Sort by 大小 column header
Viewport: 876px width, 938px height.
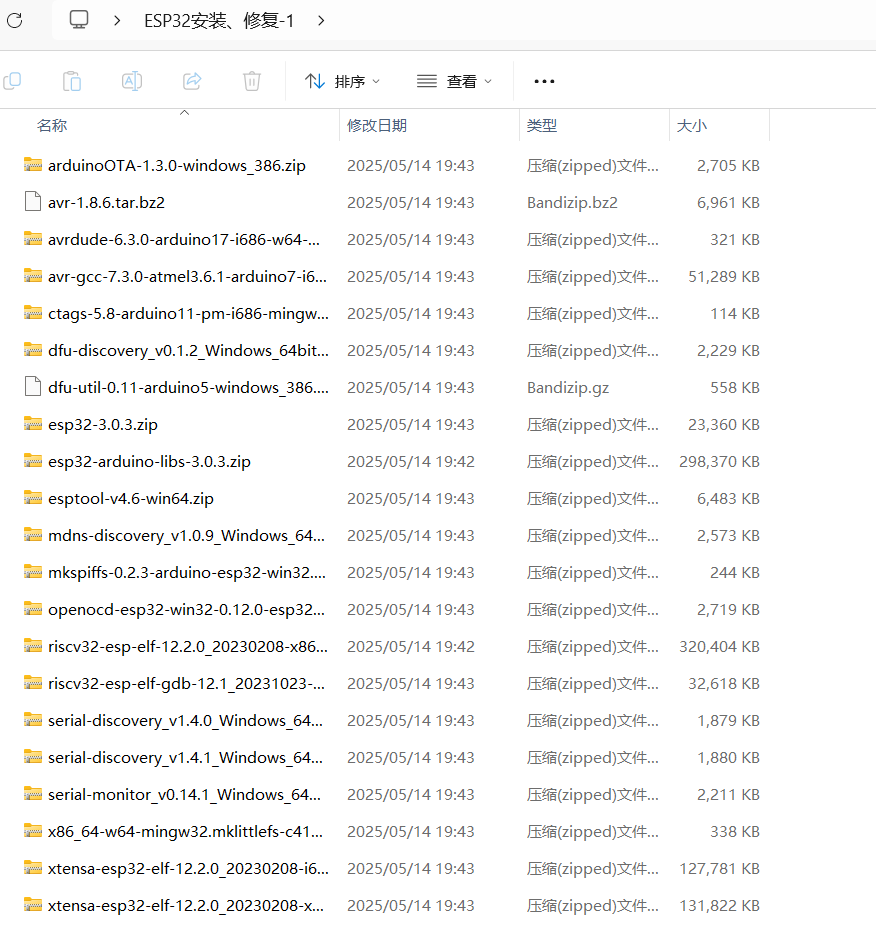pos(692,126)
